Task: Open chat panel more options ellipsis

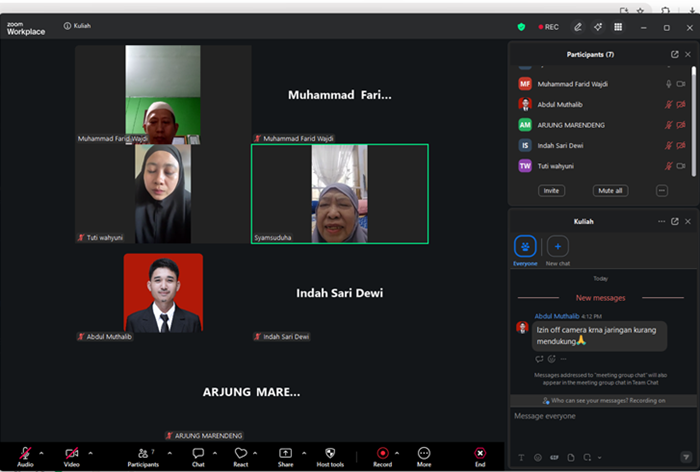Action: tap(662, 221)
